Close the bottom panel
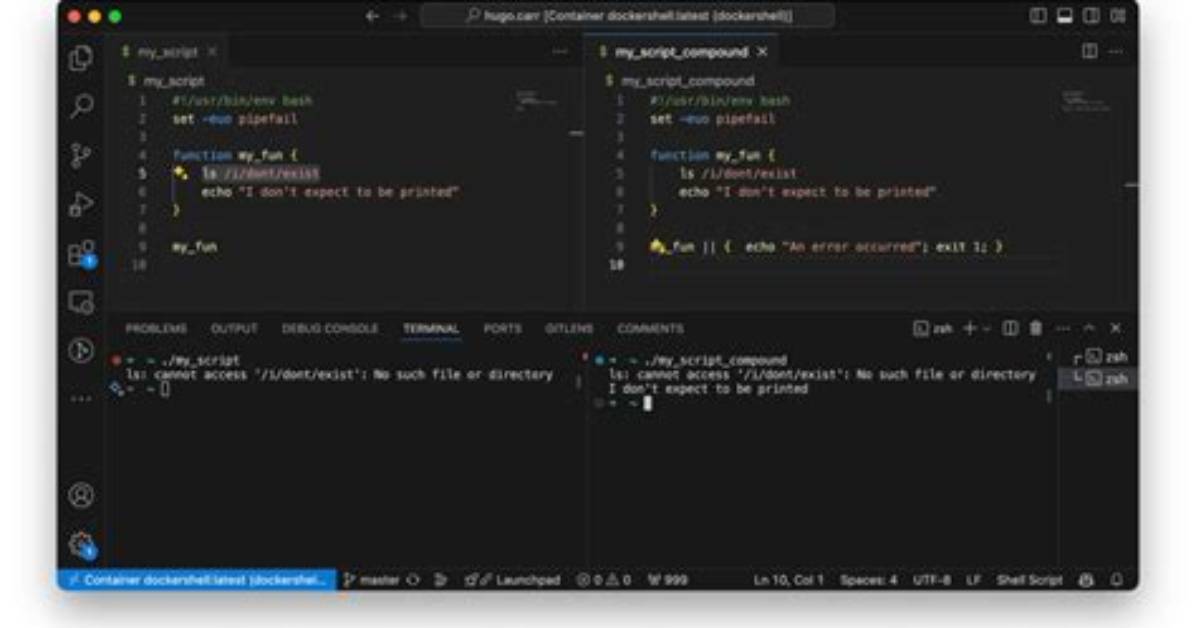The width and height of the screenshot is (1196, 628). 1116,328
